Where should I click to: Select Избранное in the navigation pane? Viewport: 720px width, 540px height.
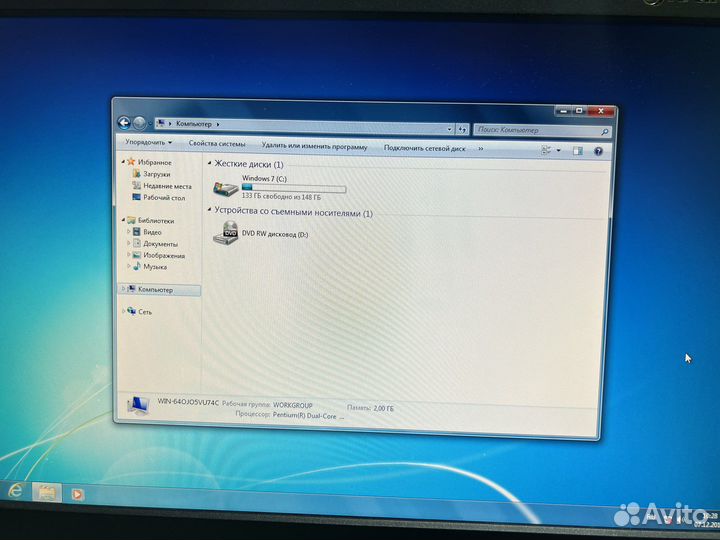155,163
